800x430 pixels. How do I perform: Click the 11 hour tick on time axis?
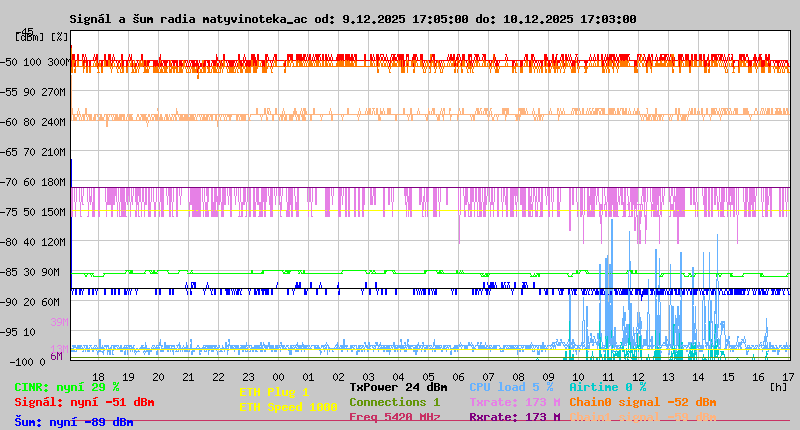[608, 377]
